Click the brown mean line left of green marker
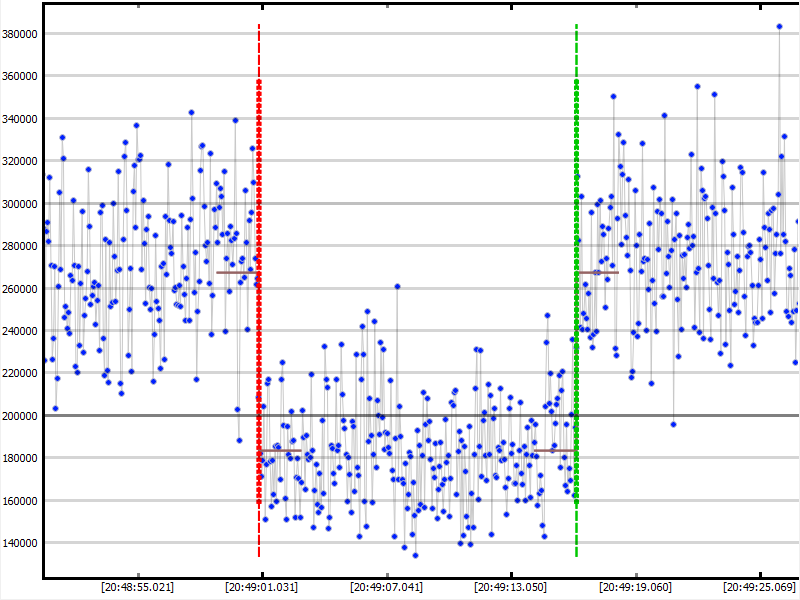 point(554,451)
